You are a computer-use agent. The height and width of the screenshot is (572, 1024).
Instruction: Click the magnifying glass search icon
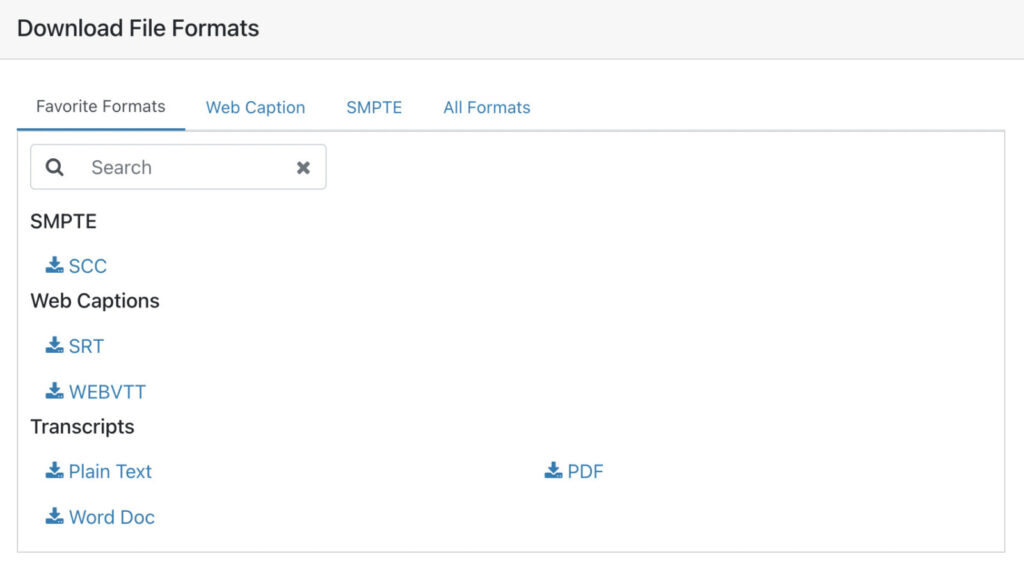(x=55, y=167)
